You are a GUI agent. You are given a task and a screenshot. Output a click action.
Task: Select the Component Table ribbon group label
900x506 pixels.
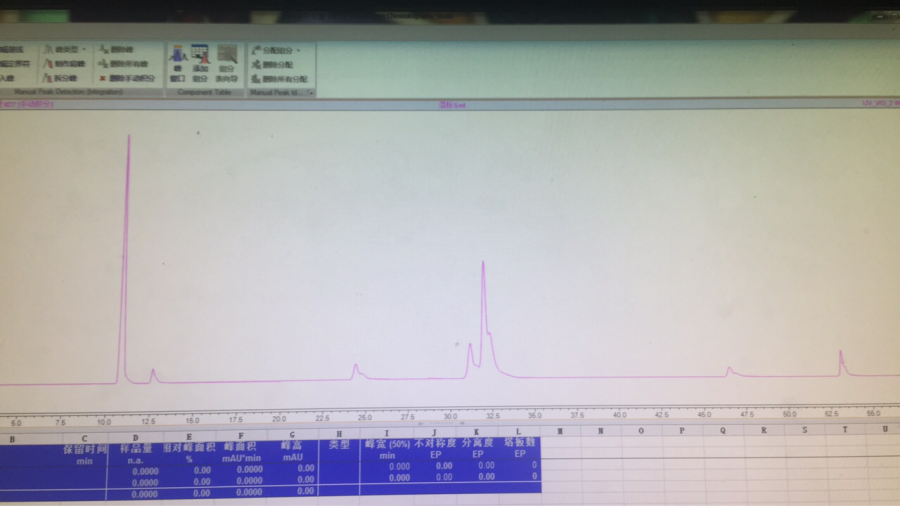204,92
